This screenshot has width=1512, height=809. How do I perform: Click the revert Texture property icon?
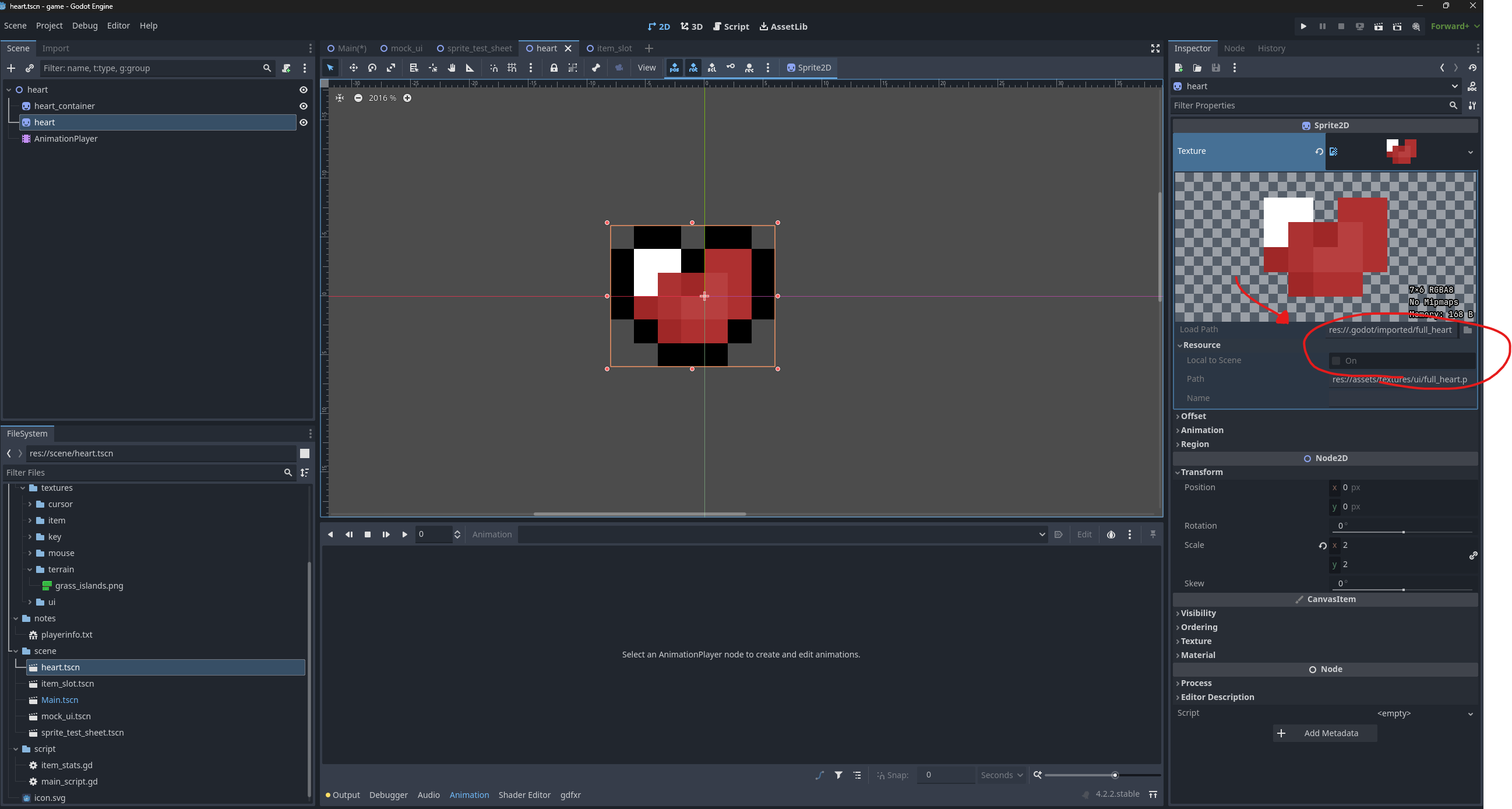(1319, 152)
